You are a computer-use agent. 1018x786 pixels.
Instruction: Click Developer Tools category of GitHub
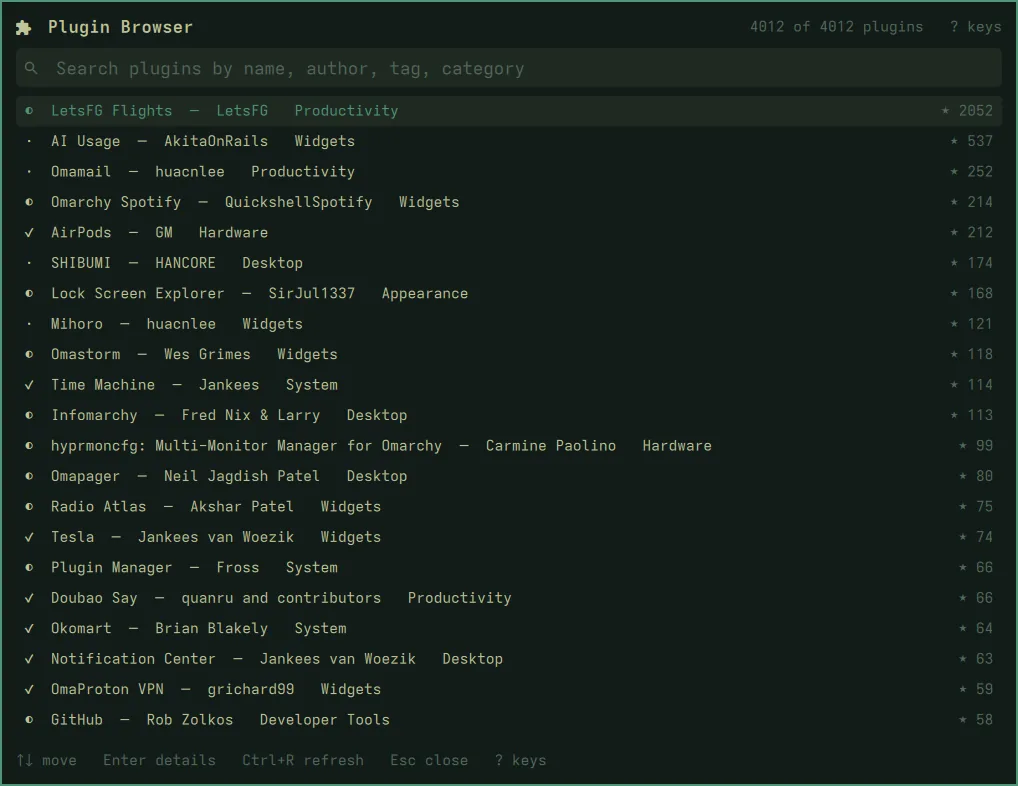click(325, 720)
